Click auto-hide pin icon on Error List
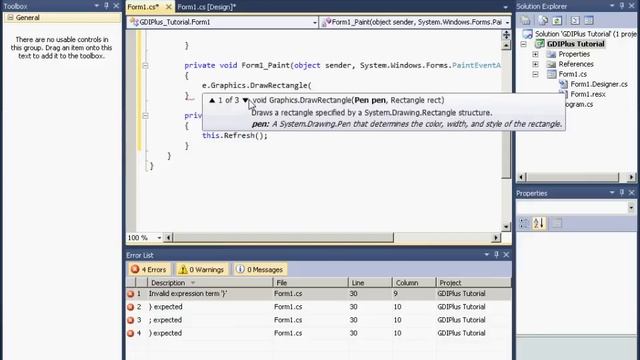The height and width of the screenshot is (360, 640). 496,254
